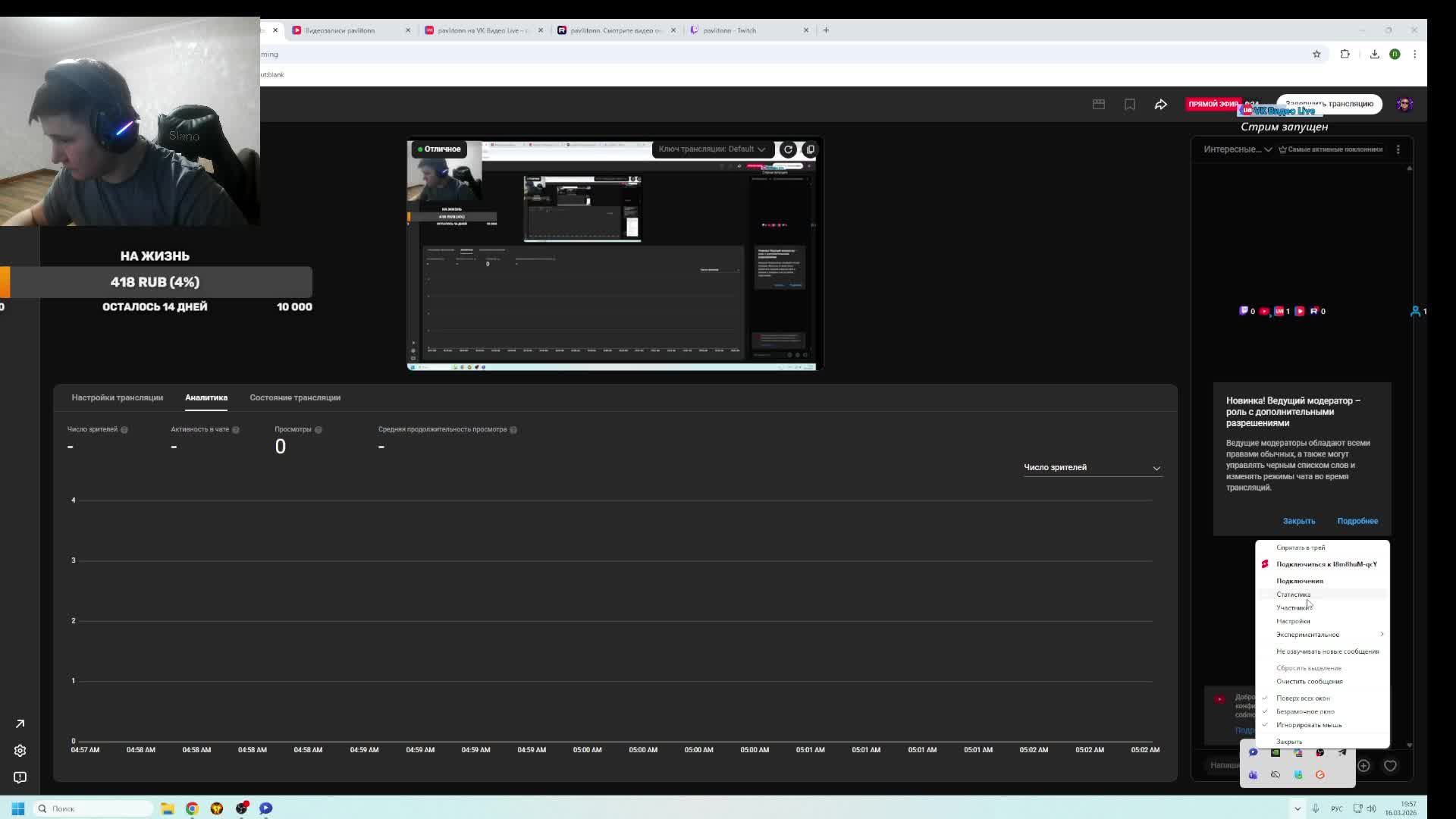Screen dimensions: 1456x819
Task: Switch to 'Настройки трансляции' tab
Action: click(x=117, y=397)
